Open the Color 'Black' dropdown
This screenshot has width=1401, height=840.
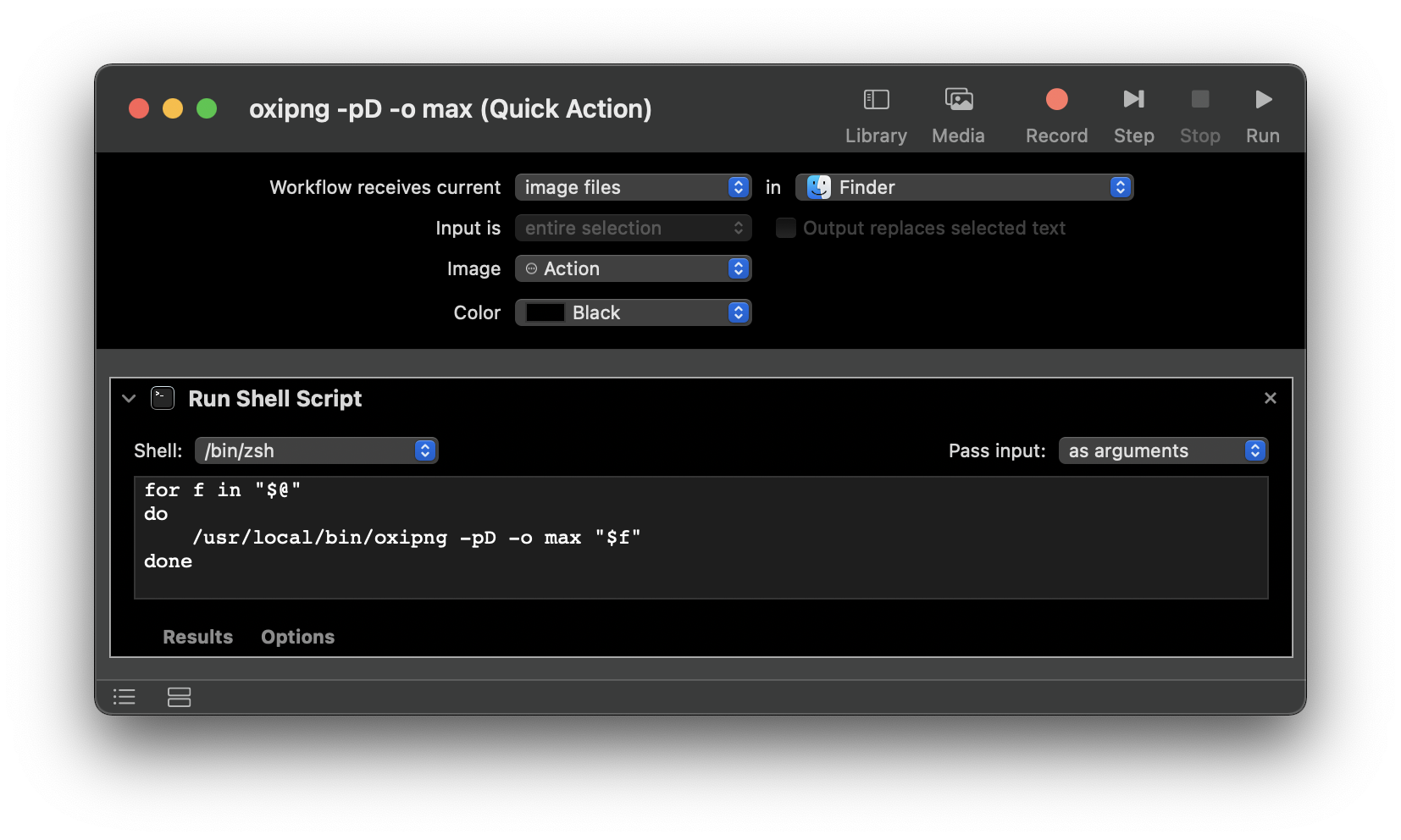633,312
